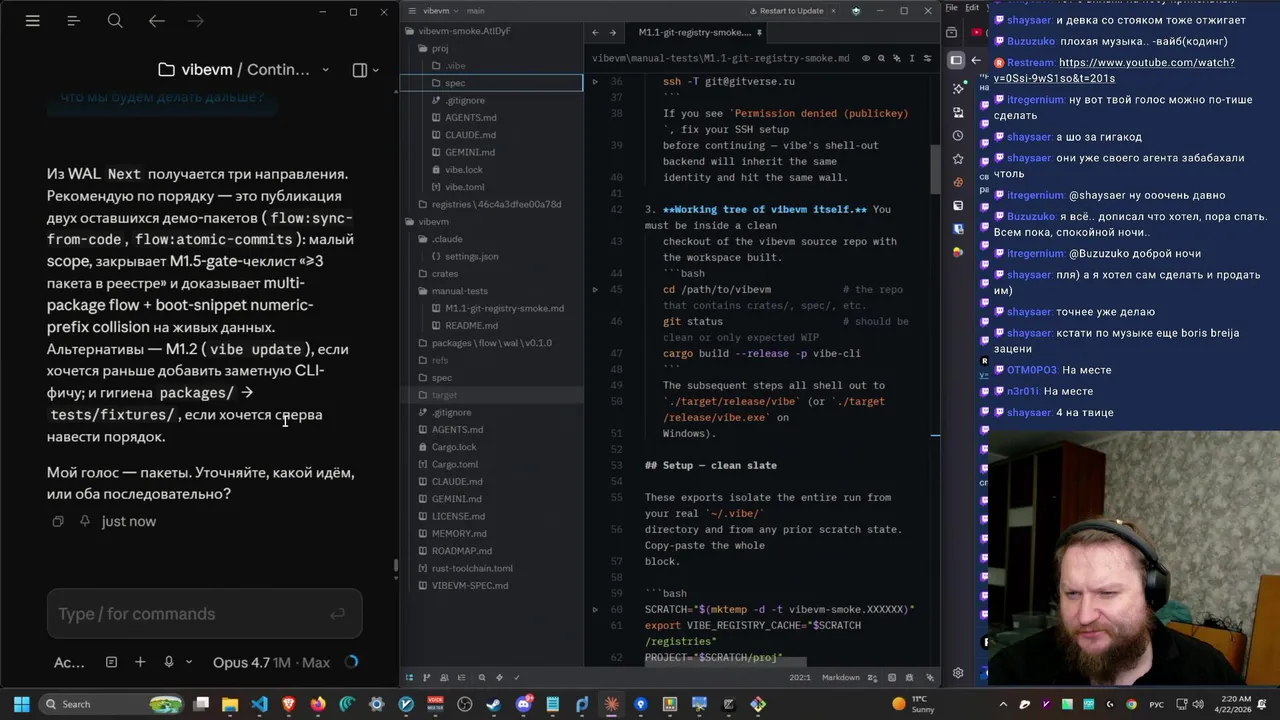Select the .vibe folder in tree
This screenshot has height=720, width=1280.
click(x=455, y=66)
